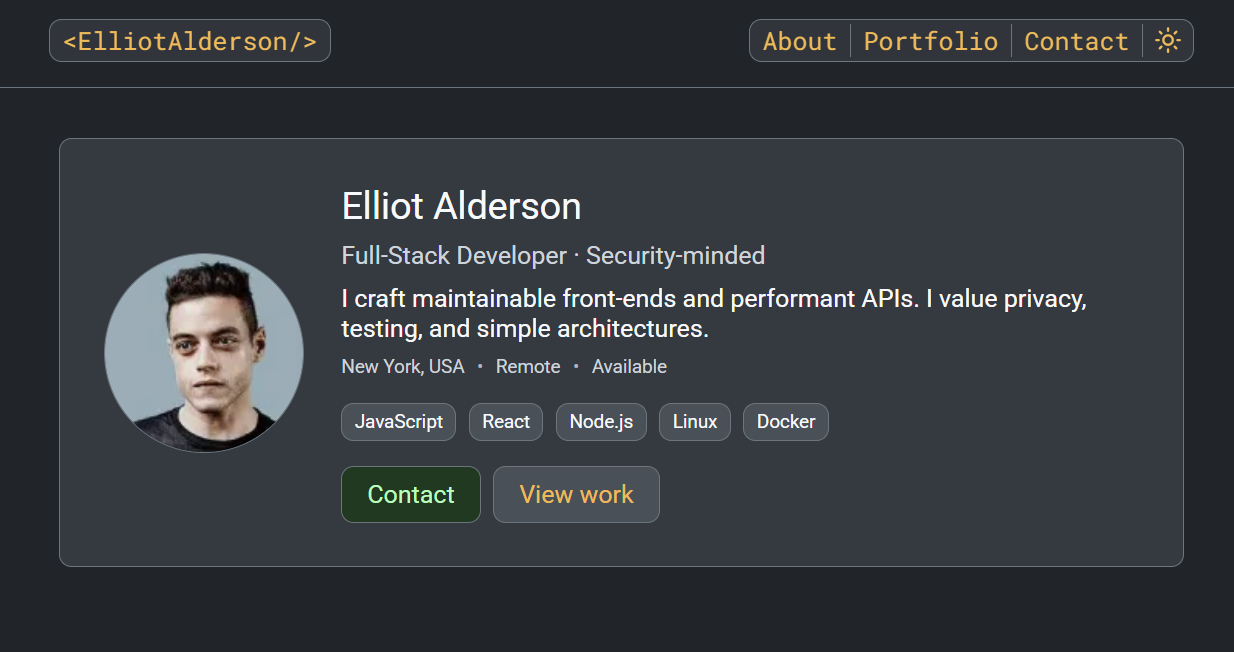Click the New York, USA location text
1234x652 pixels.
point(402,366)
